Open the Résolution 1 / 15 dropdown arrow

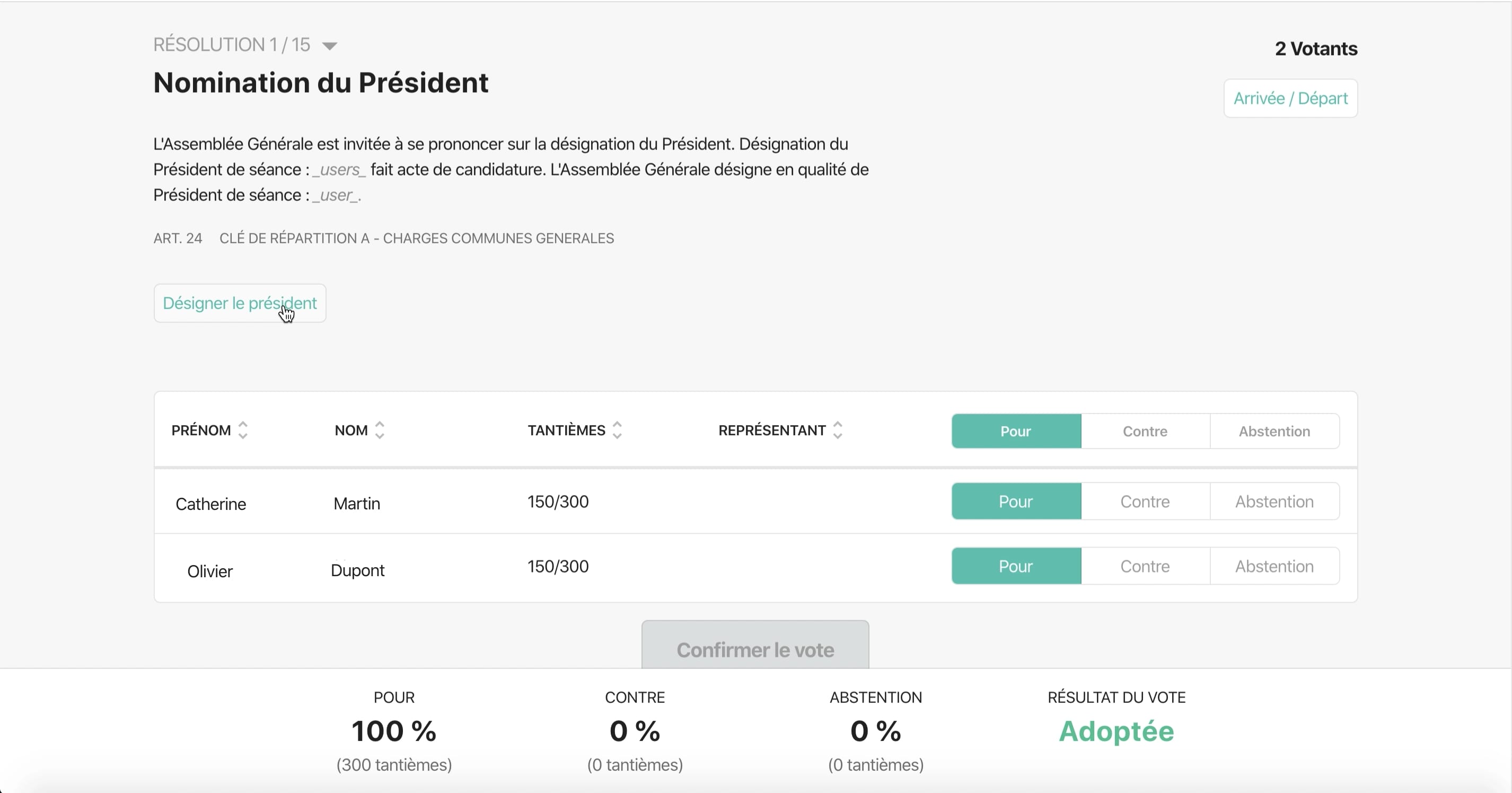tap(330, 46)
